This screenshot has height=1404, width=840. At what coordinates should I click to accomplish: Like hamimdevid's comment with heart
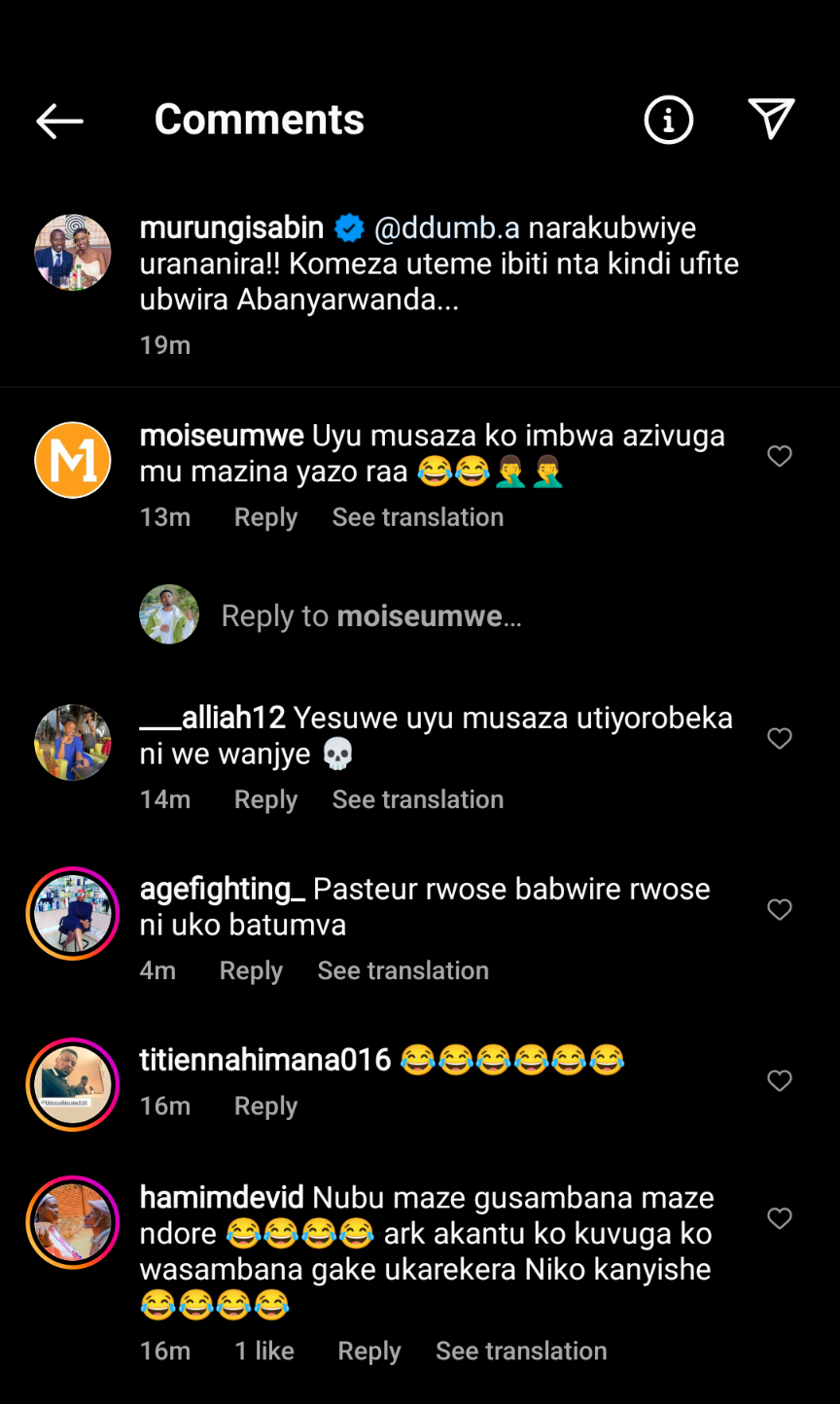click(780, 1217)
